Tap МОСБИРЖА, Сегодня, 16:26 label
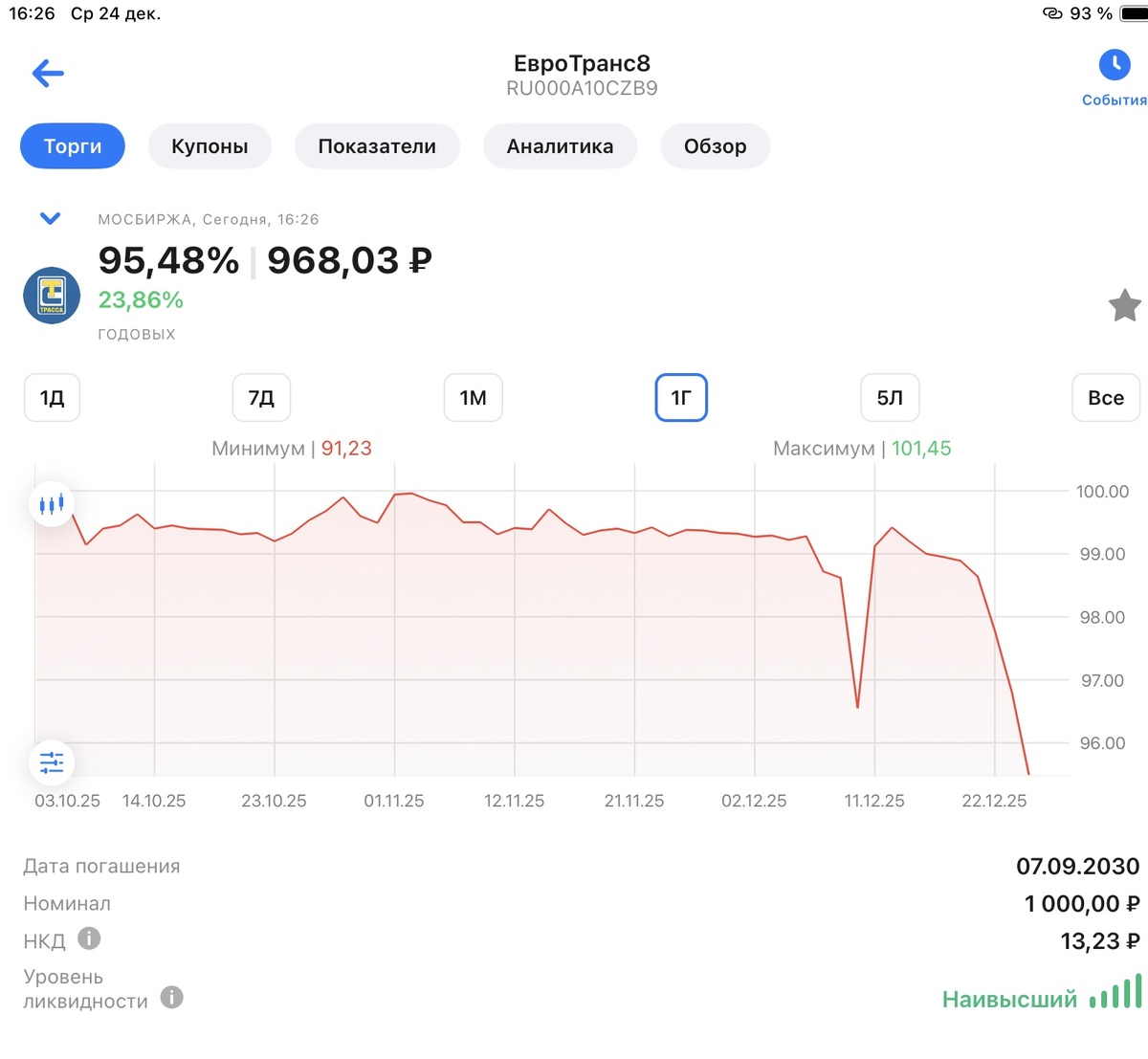The height and width of the screenshot is (1059, 1148). coord(209,219)
